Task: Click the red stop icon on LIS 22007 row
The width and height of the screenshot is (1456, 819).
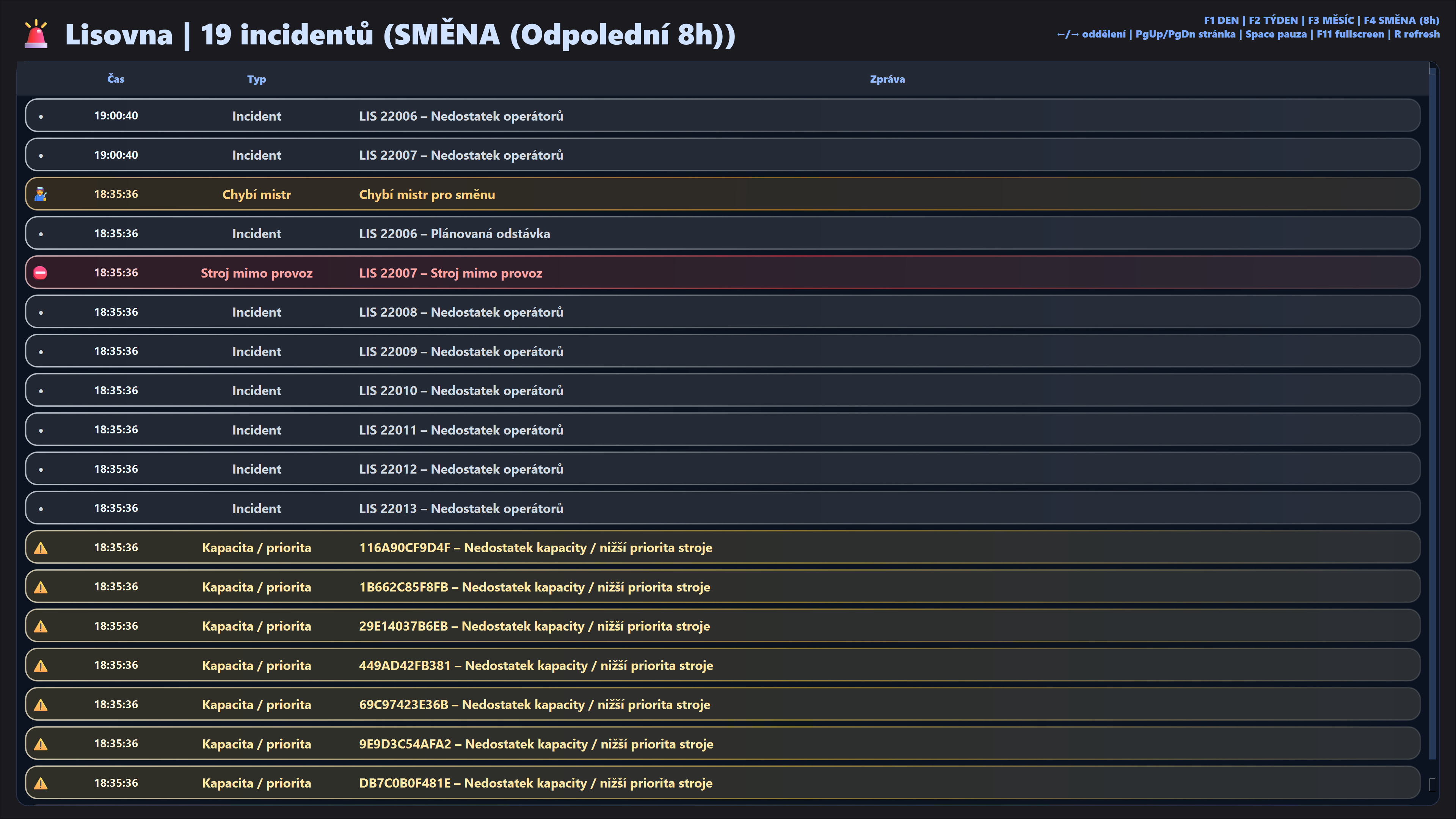Action: (41, 273)
